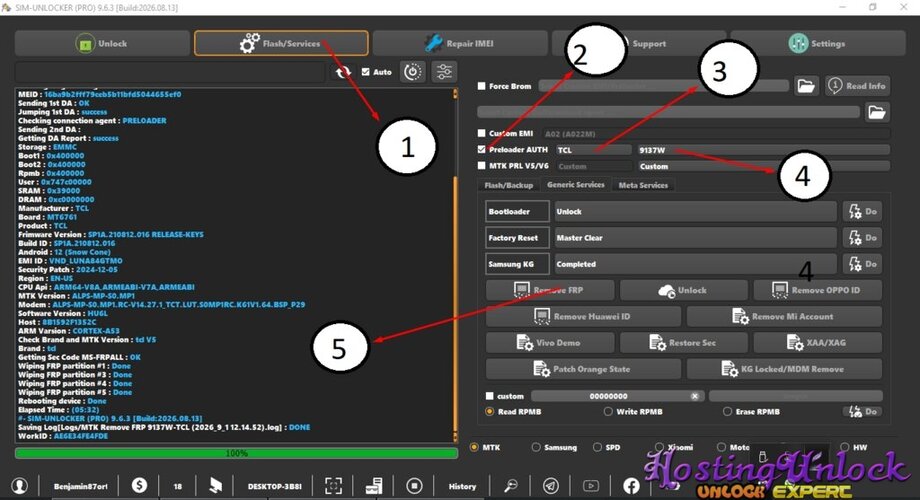Open the folder icon on the second path row

(x=877, y=112)
